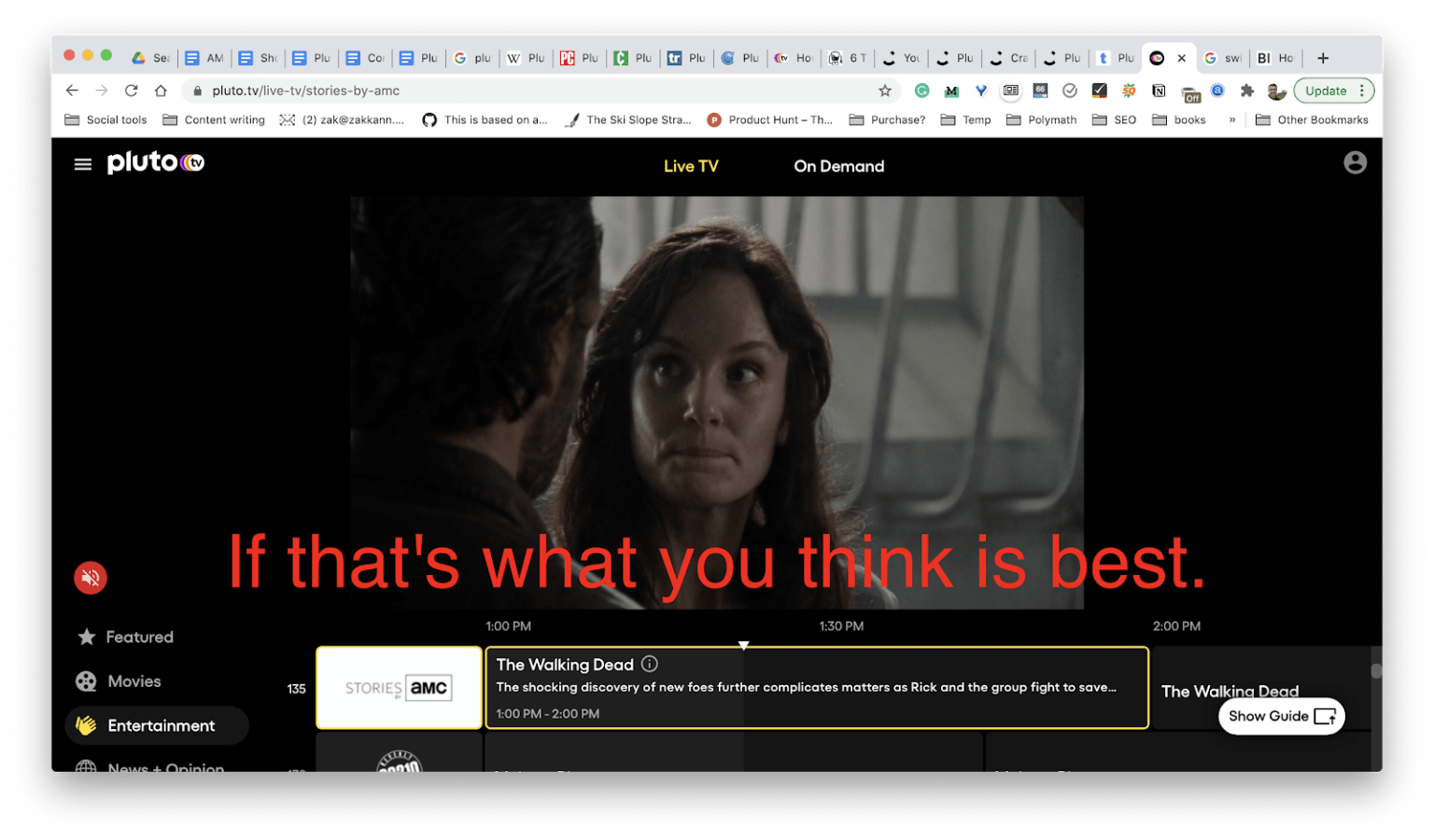Open the Chrome profile avatar
Screen dimensions: 1434x840
[x=1276, y=91]
